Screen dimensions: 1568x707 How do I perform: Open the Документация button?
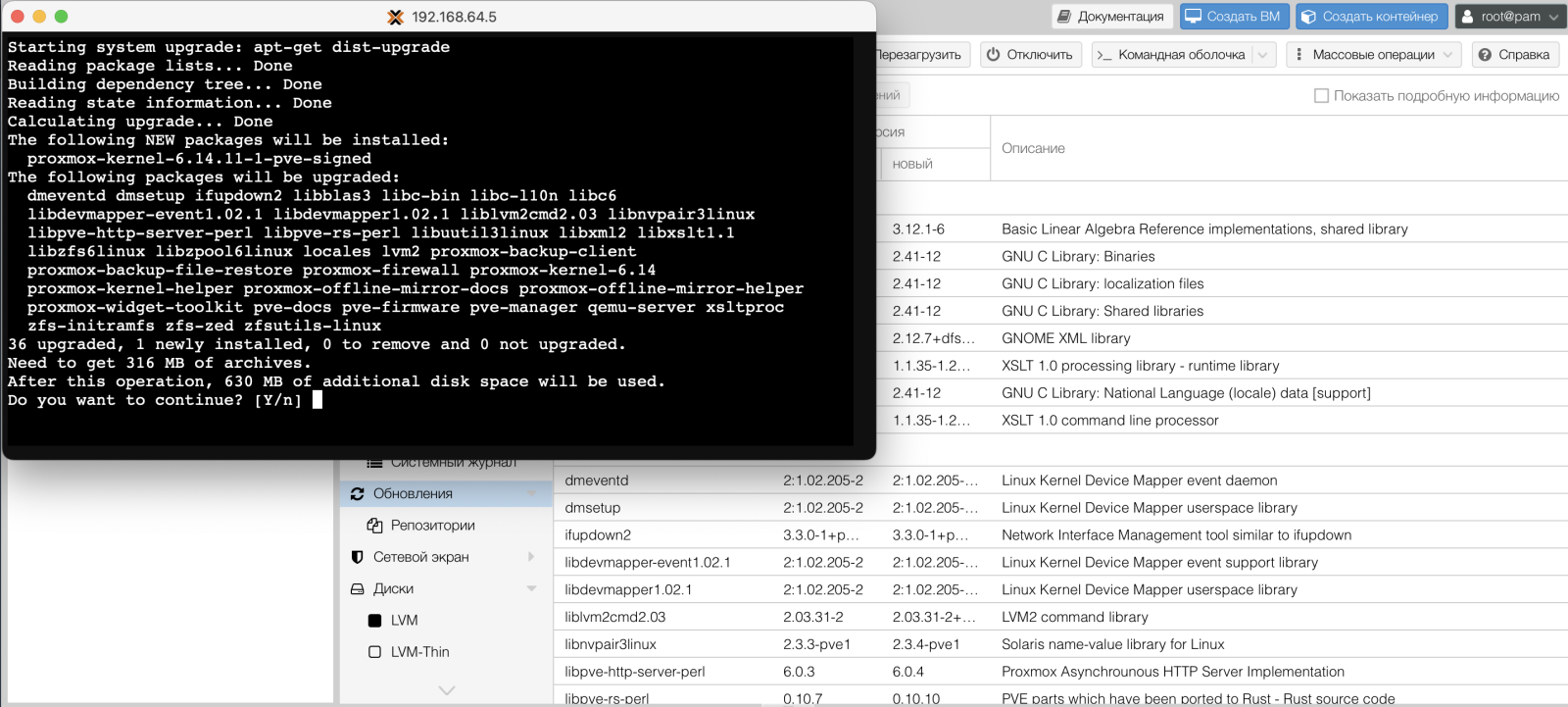1111,16
